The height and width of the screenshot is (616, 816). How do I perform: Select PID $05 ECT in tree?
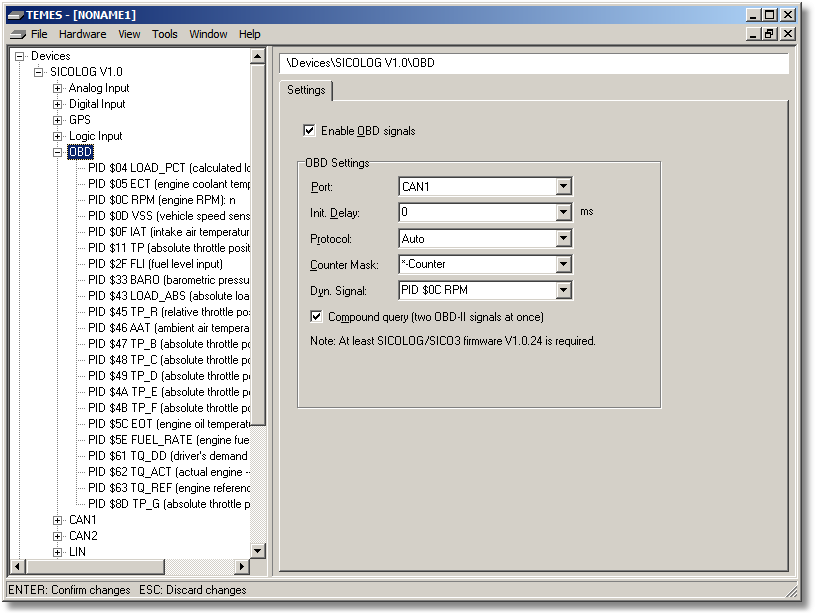(169, 184)
